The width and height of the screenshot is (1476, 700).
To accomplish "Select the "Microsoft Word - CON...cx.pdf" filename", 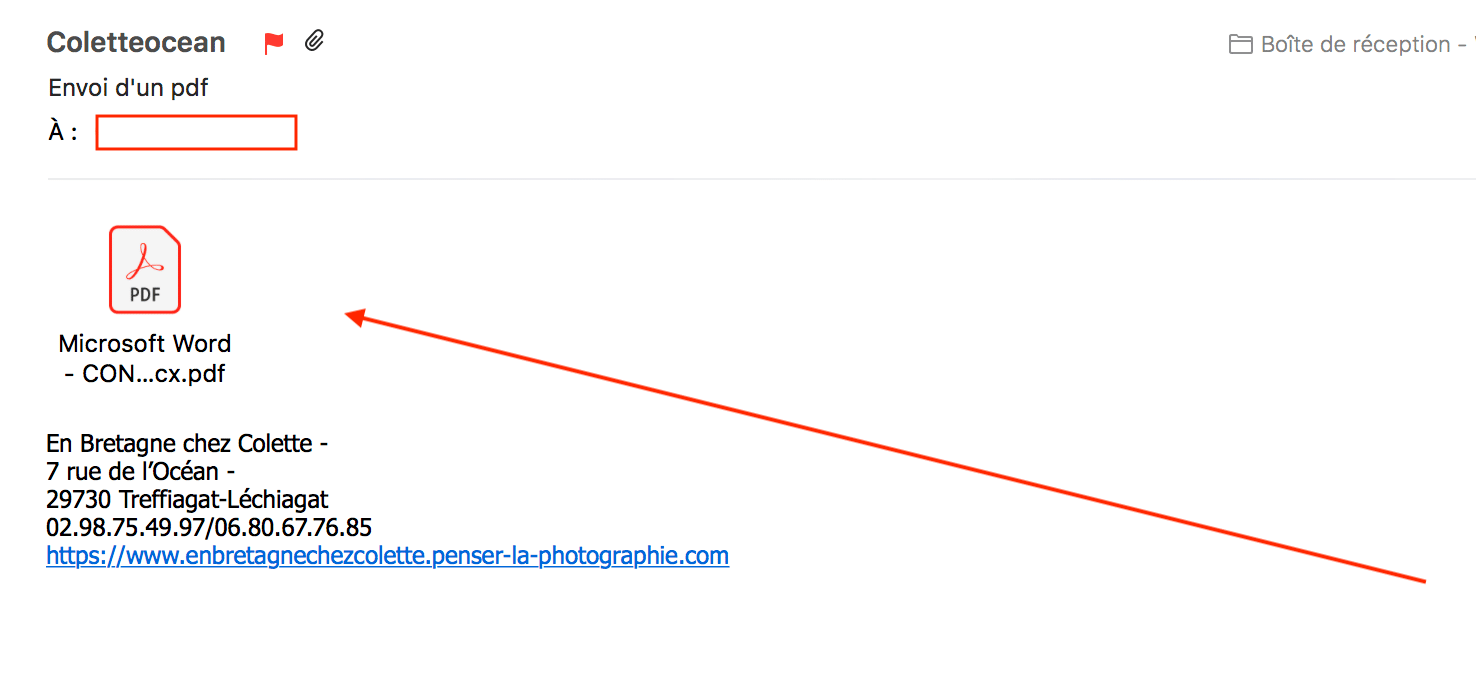I will pos(145,358).
